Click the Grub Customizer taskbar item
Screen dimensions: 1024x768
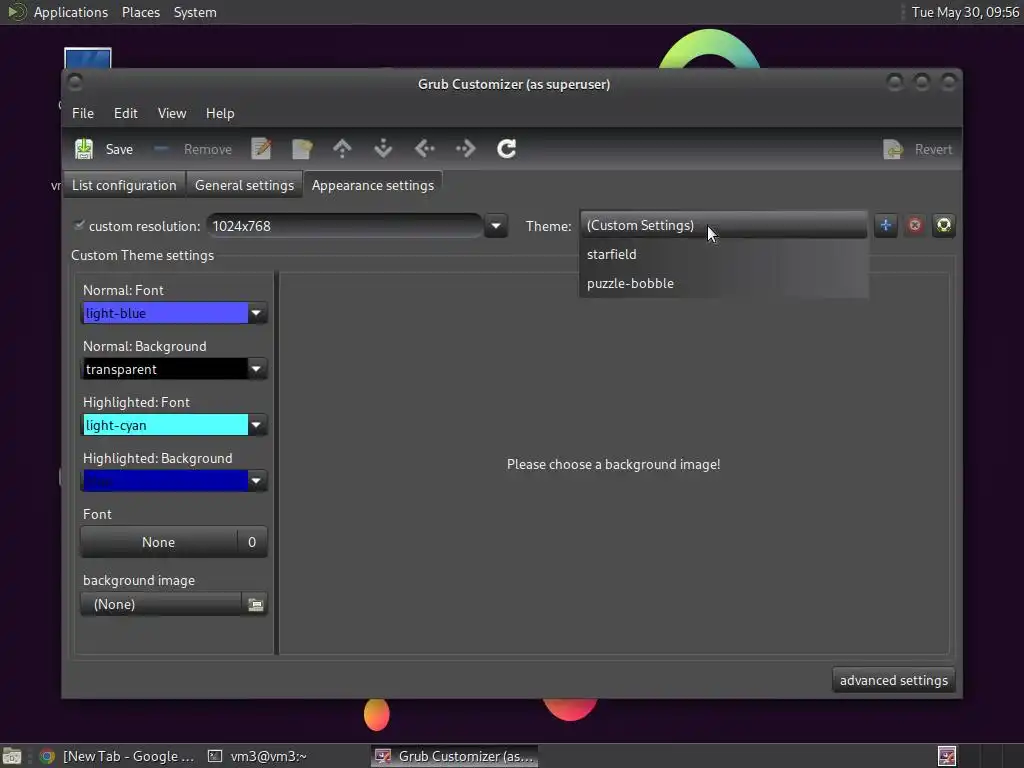(455, 756)
